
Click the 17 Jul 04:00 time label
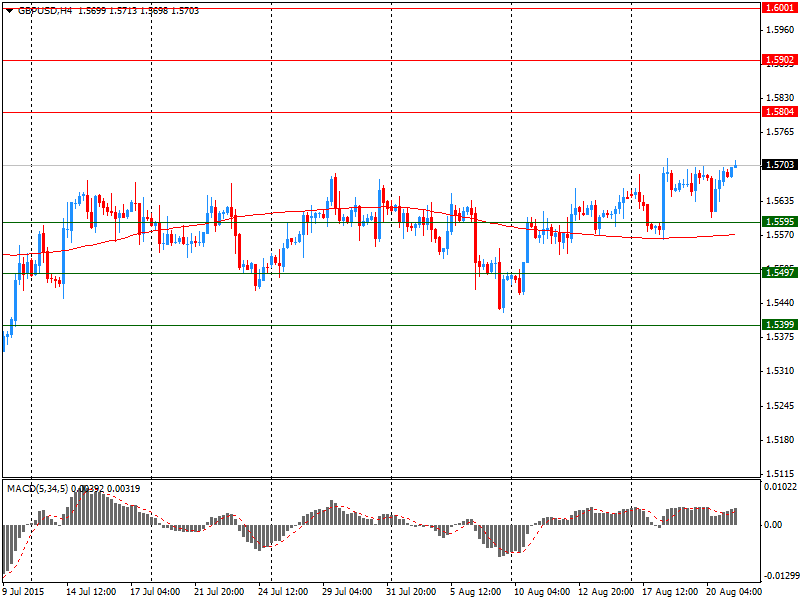[x=155, y=592]
